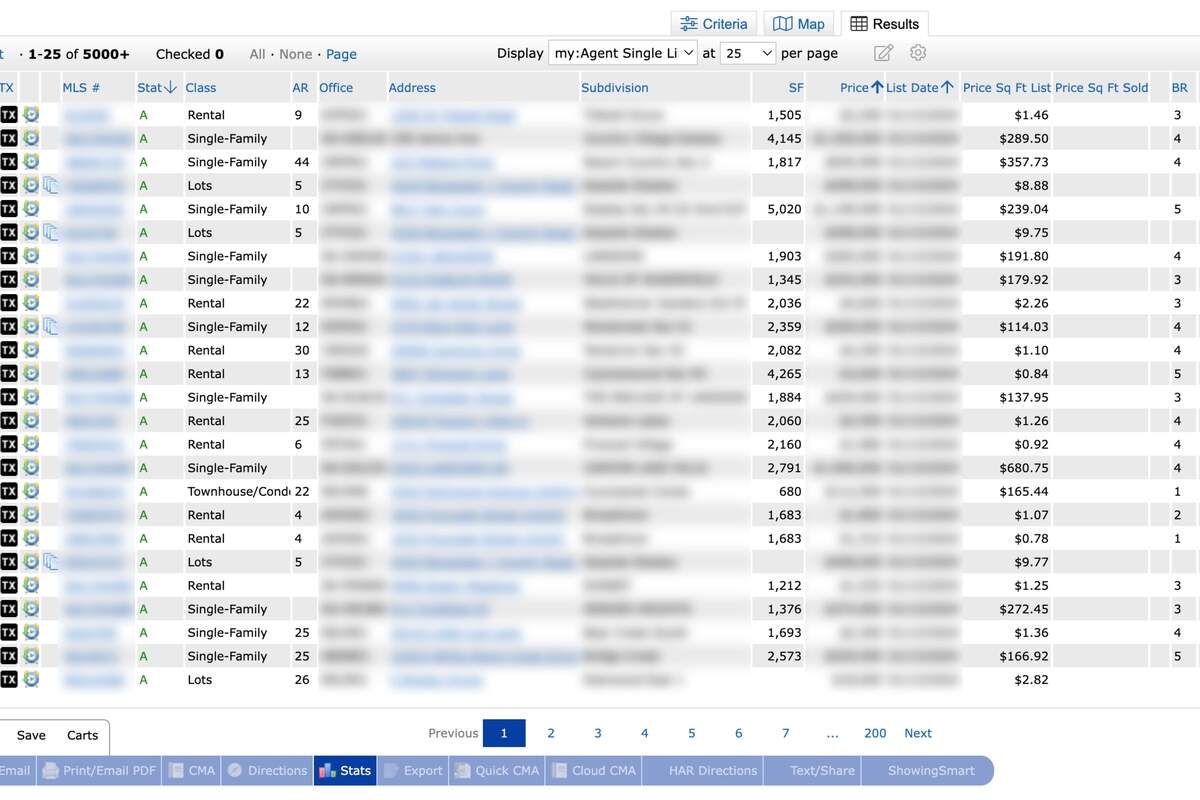This screenshot has height=800, width=1200.
Task: Click the Stats chart button
Action: point(345,770)
